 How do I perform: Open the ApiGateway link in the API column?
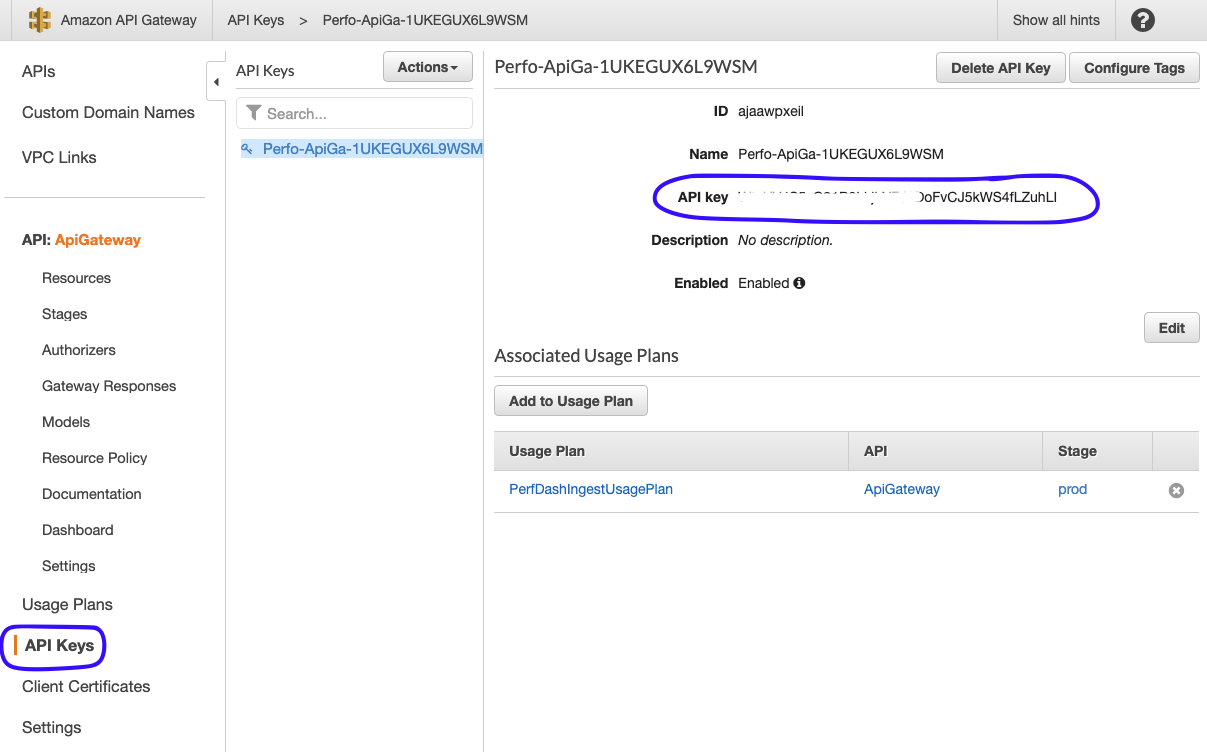(x=902, y=489)
